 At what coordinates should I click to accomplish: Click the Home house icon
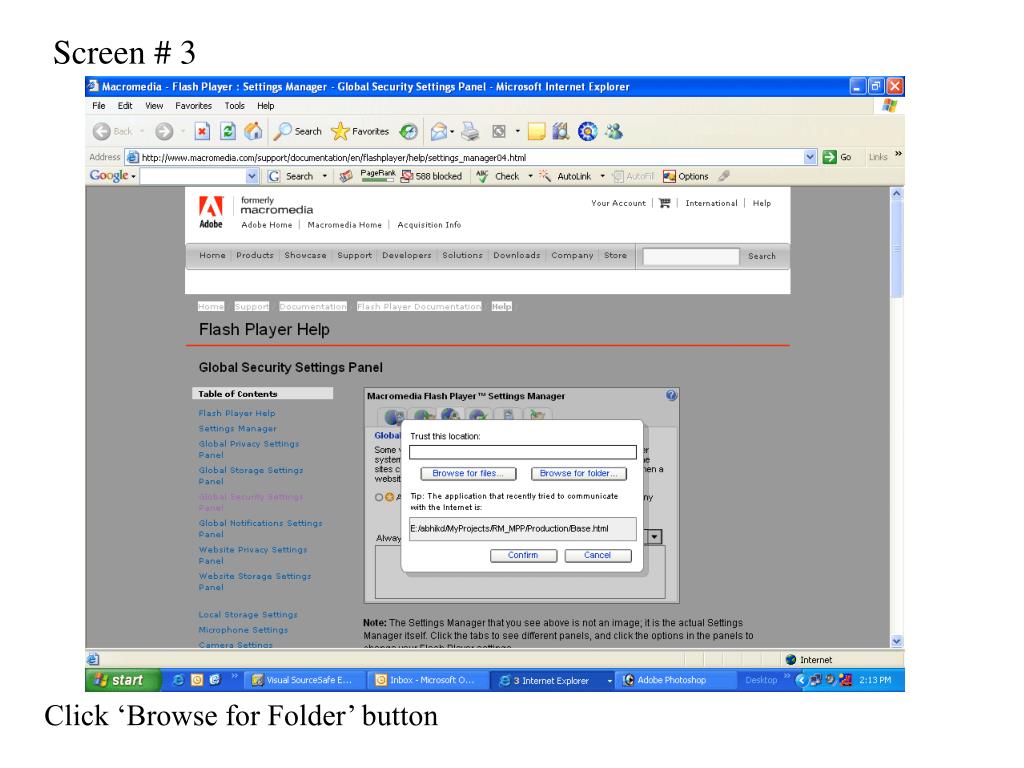[x=253, y=132]
